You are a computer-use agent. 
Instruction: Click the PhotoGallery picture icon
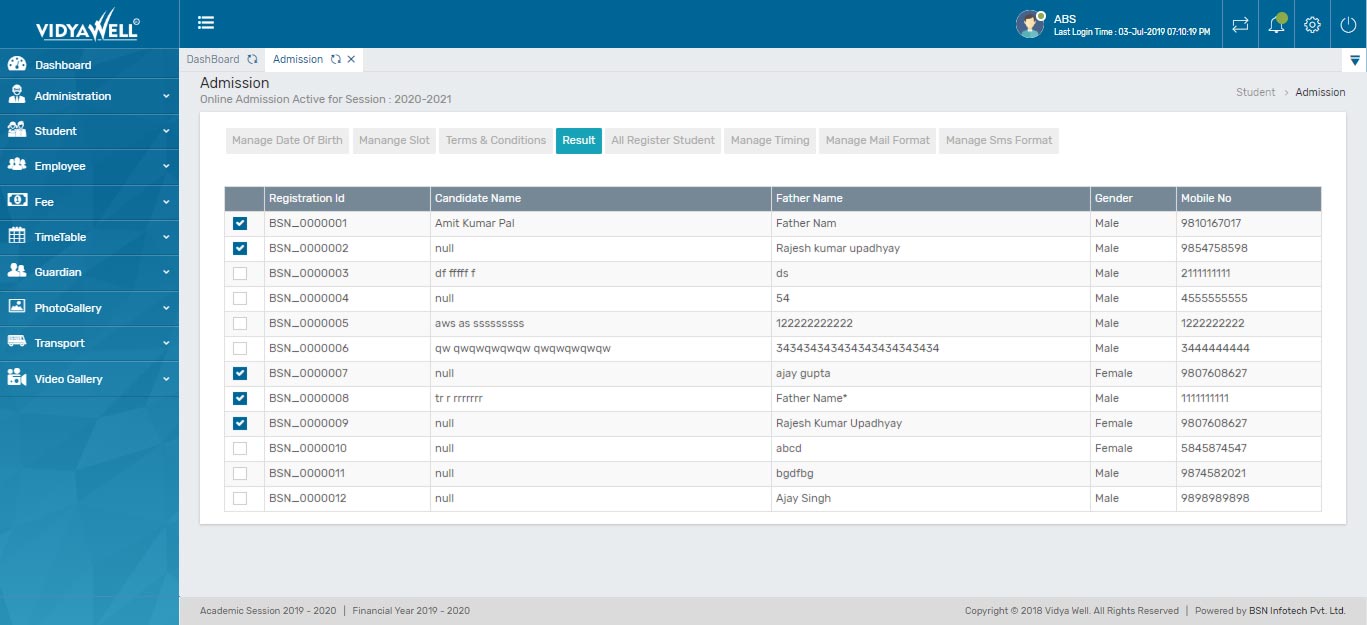[16, 307]
